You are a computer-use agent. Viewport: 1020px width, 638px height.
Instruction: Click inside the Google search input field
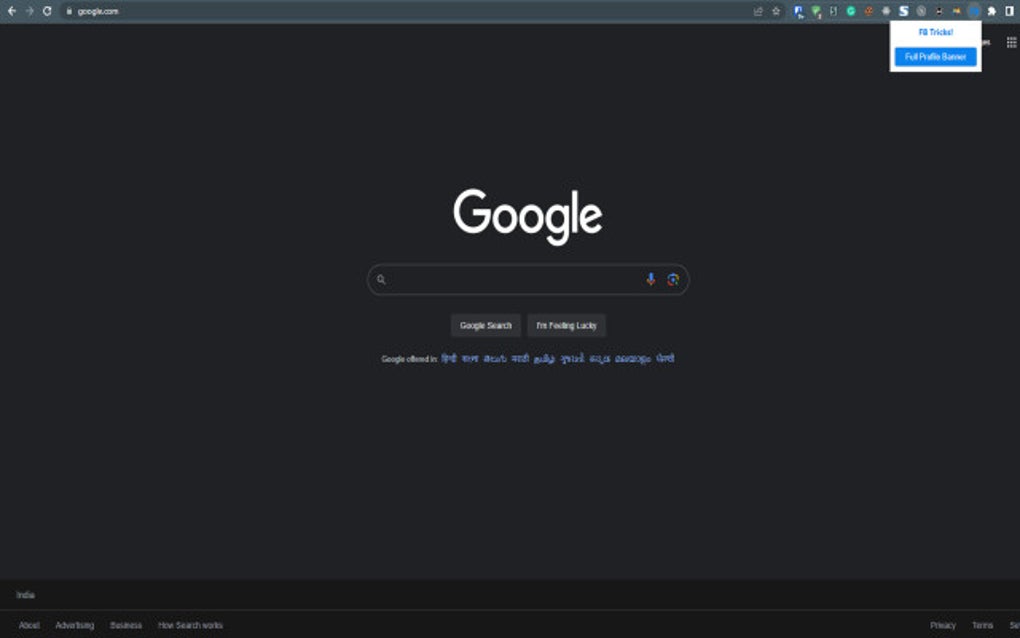click(510, 279)
